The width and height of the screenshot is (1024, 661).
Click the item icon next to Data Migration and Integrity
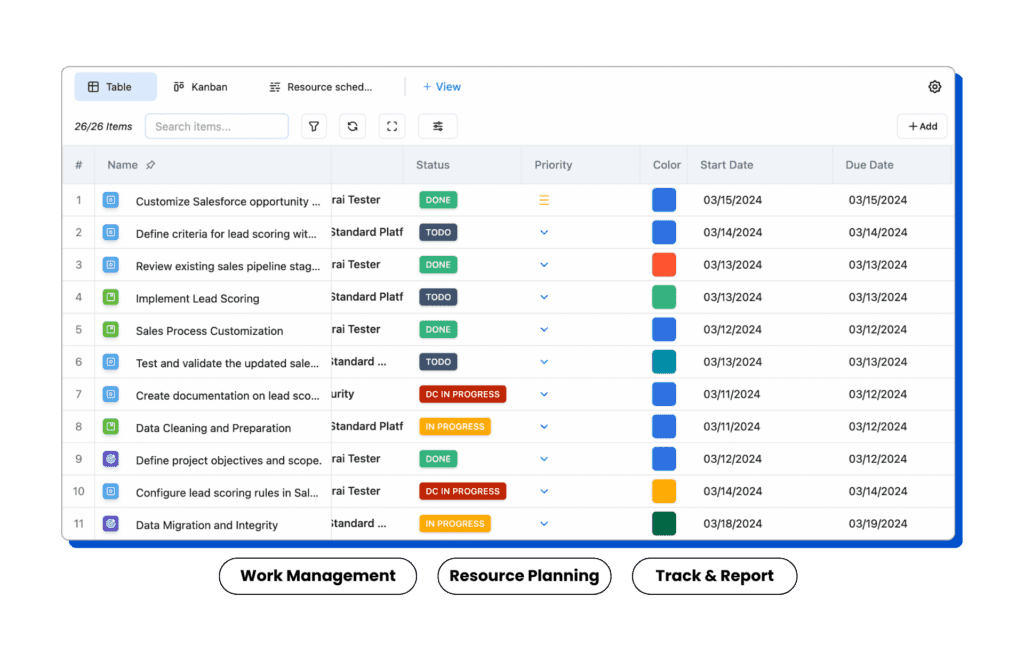(111, 524)
